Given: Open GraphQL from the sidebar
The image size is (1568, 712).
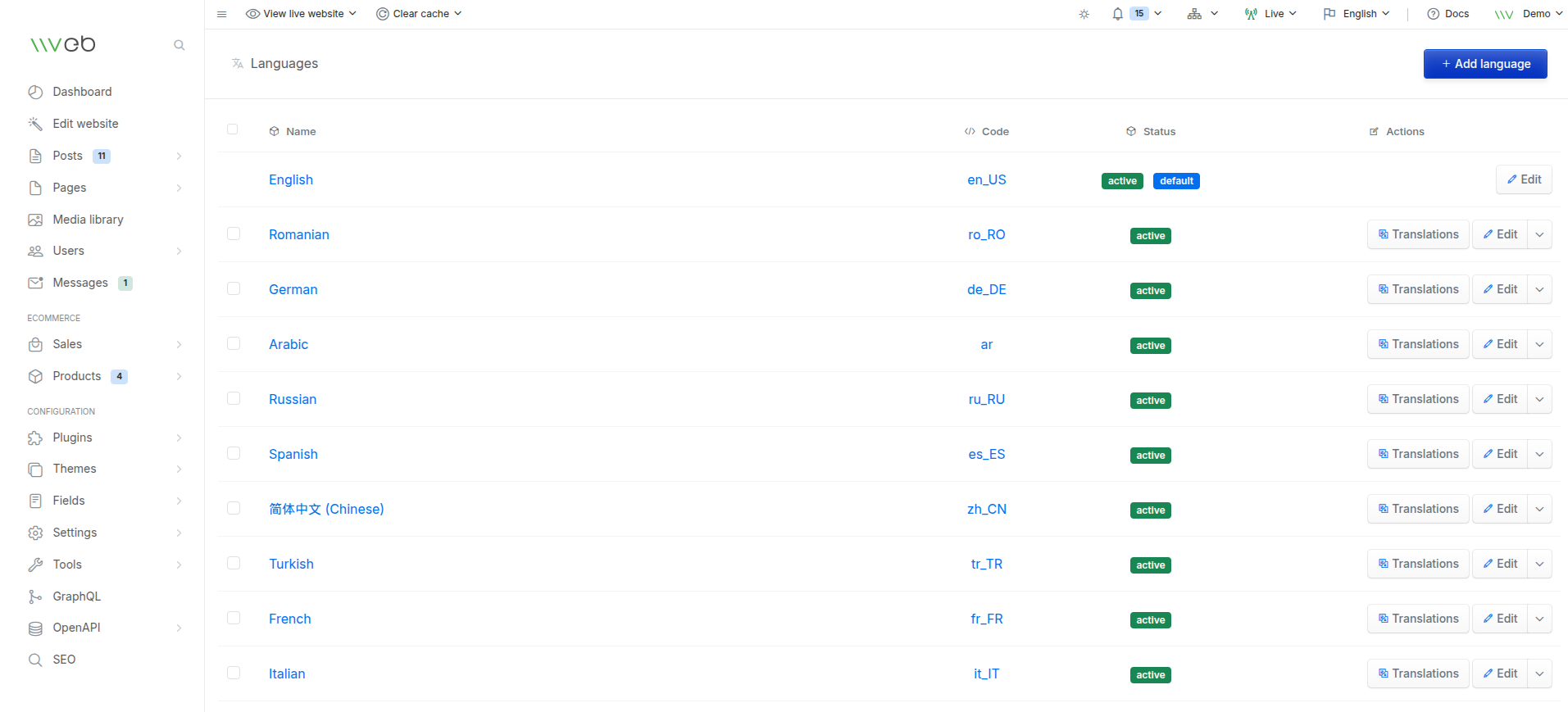Looking at the screenshot, I should tap(76, 596).
